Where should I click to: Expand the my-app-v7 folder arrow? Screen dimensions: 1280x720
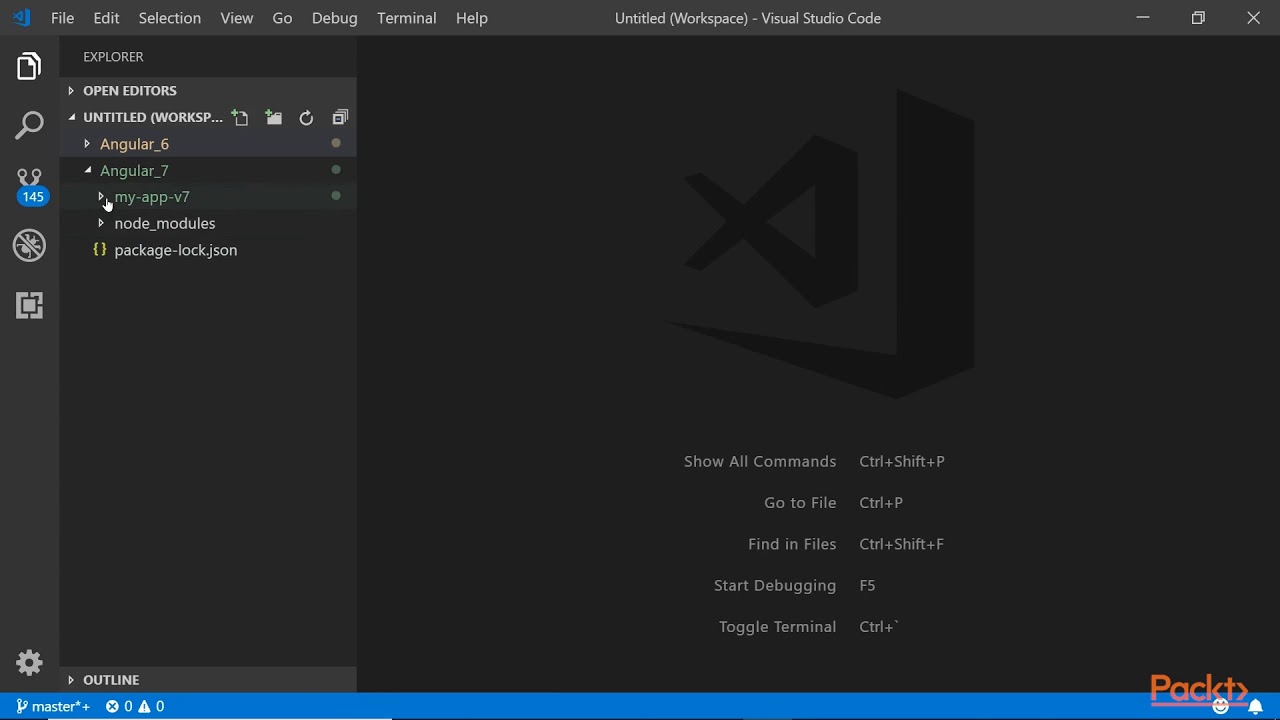point(101,197)
